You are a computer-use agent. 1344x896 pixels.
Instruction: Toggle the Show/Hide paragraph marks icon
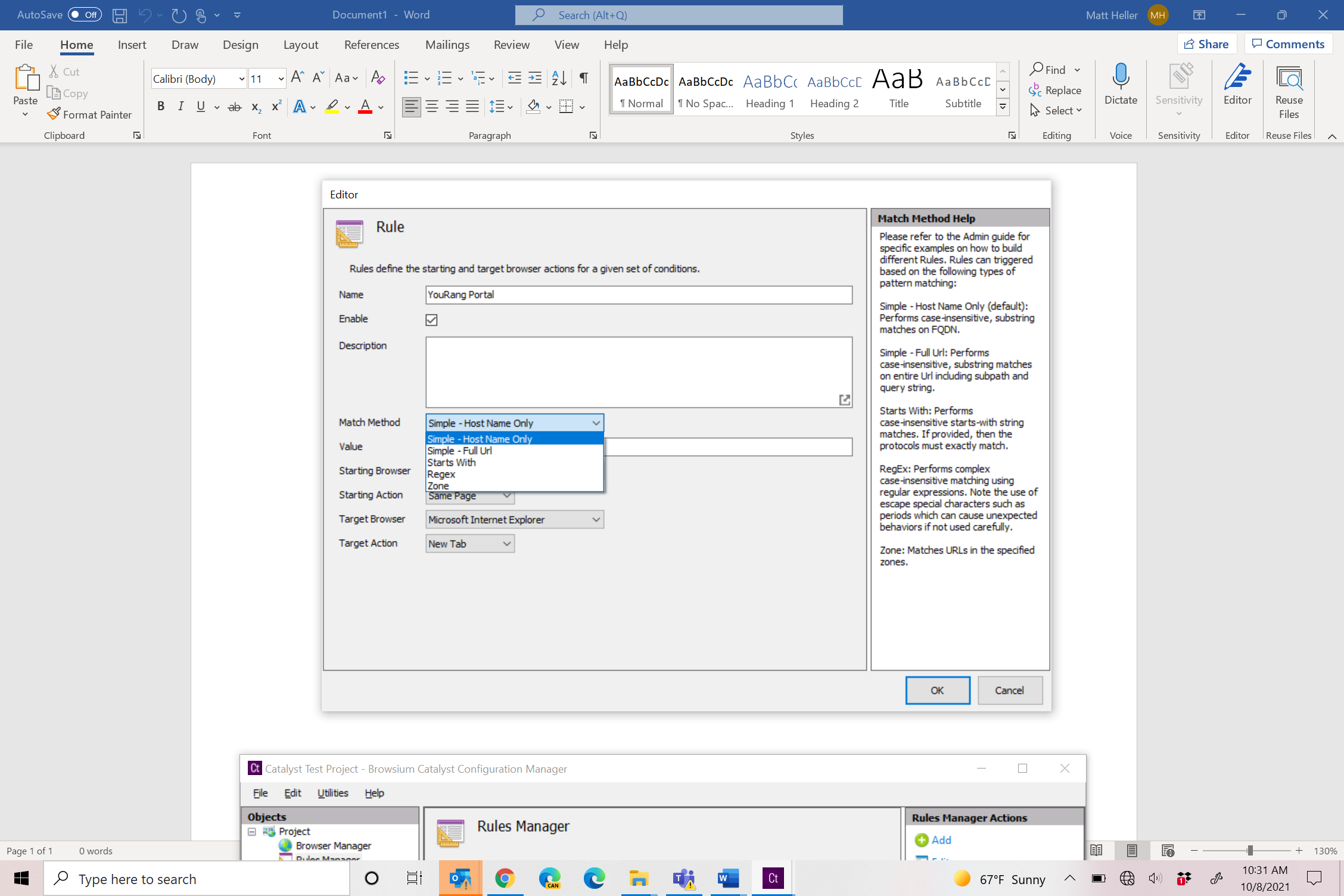click(x=584, y=78)
